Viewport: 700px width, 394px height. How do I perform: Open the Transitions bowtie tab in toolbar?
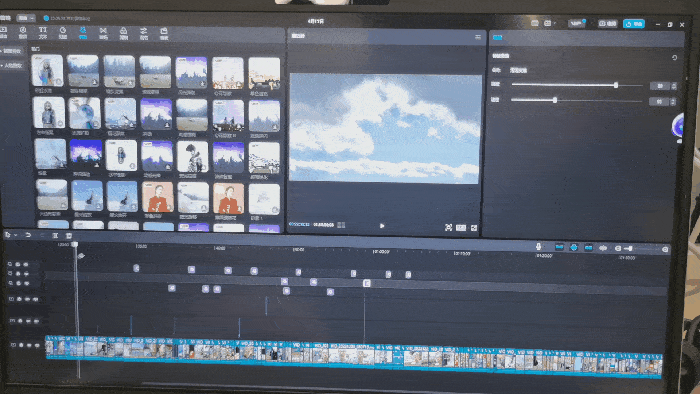click(x=103, y=33)
